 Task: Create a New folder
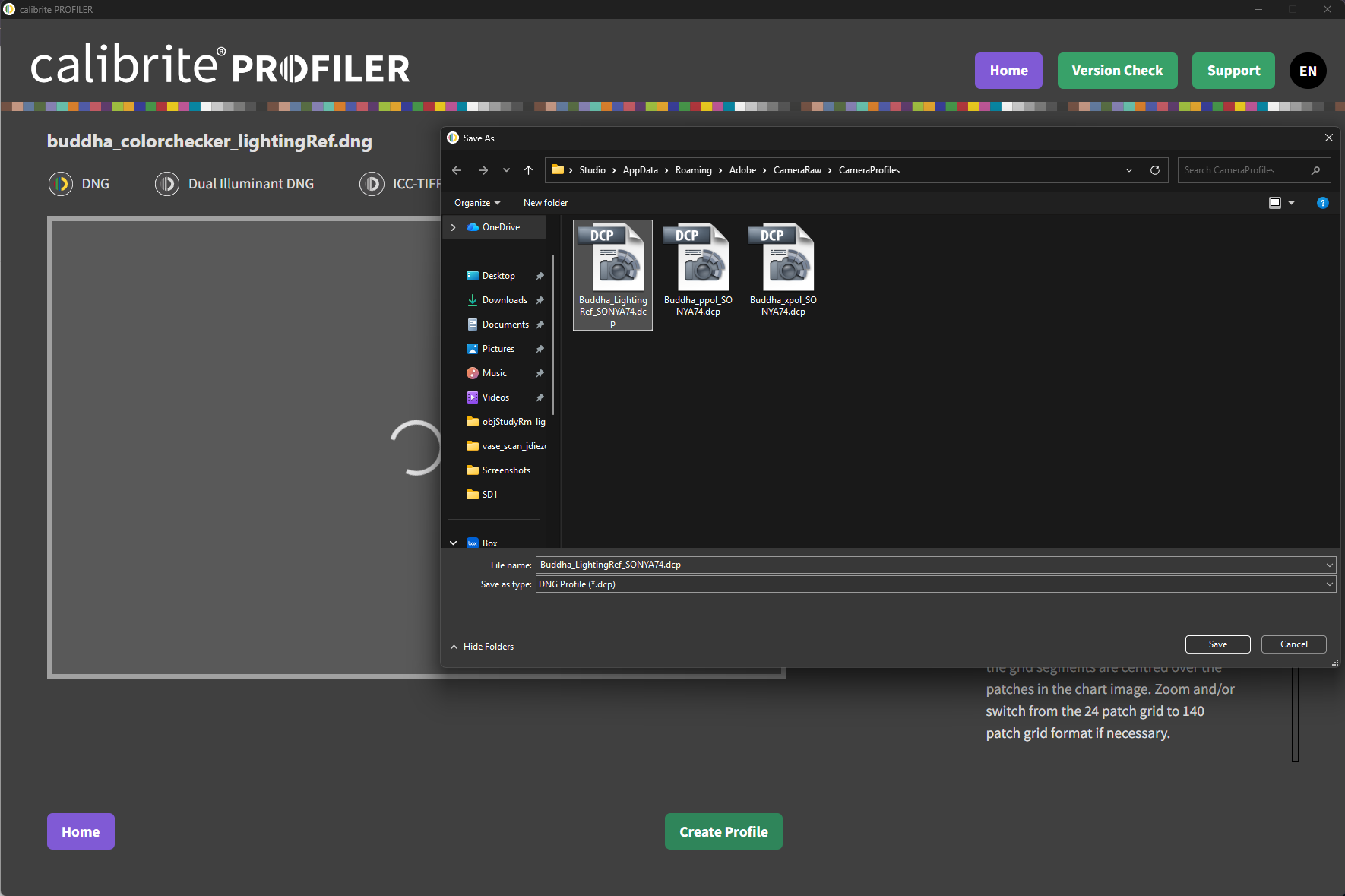[x=546, y=203]
